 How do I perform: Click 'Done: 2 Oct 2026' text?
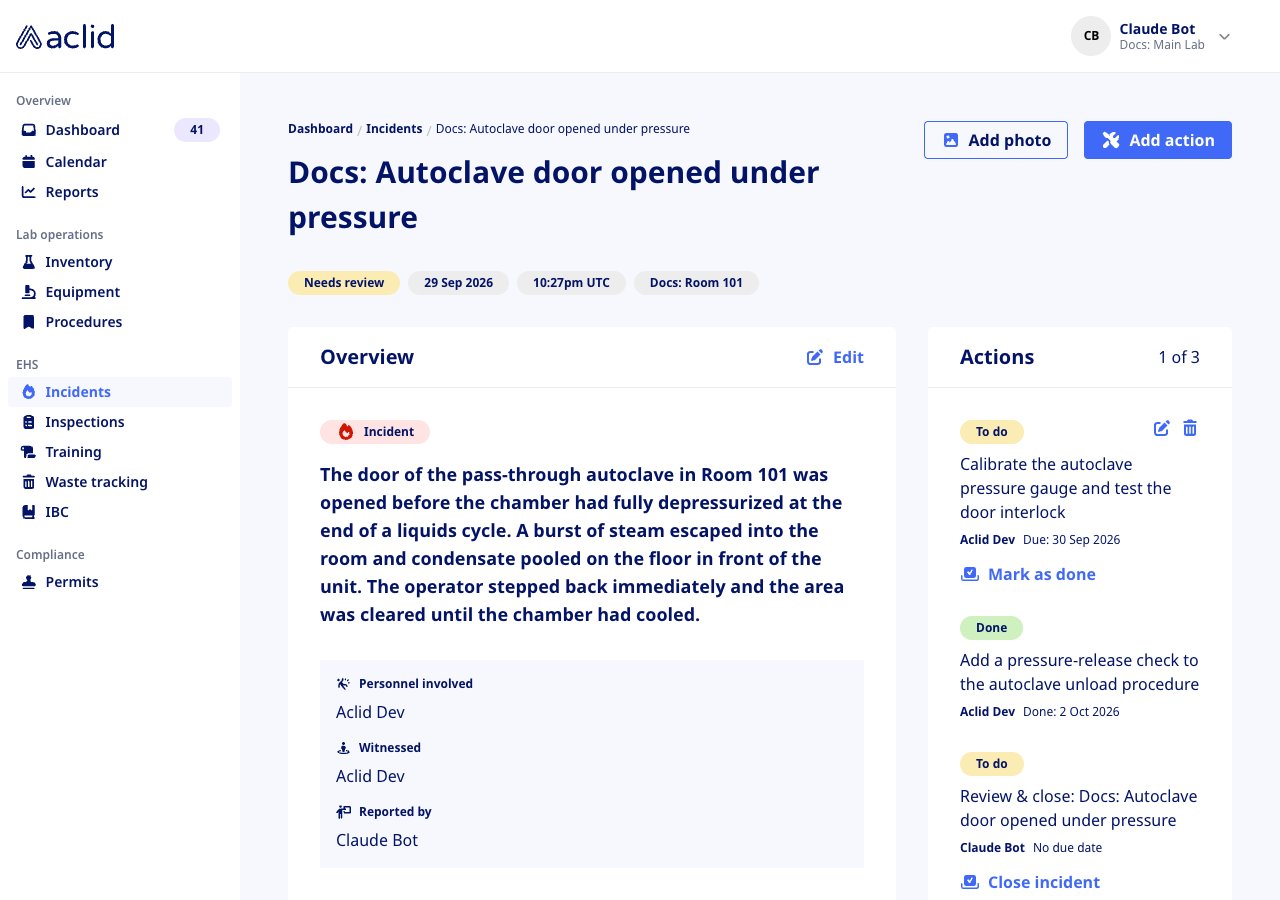1071,712
